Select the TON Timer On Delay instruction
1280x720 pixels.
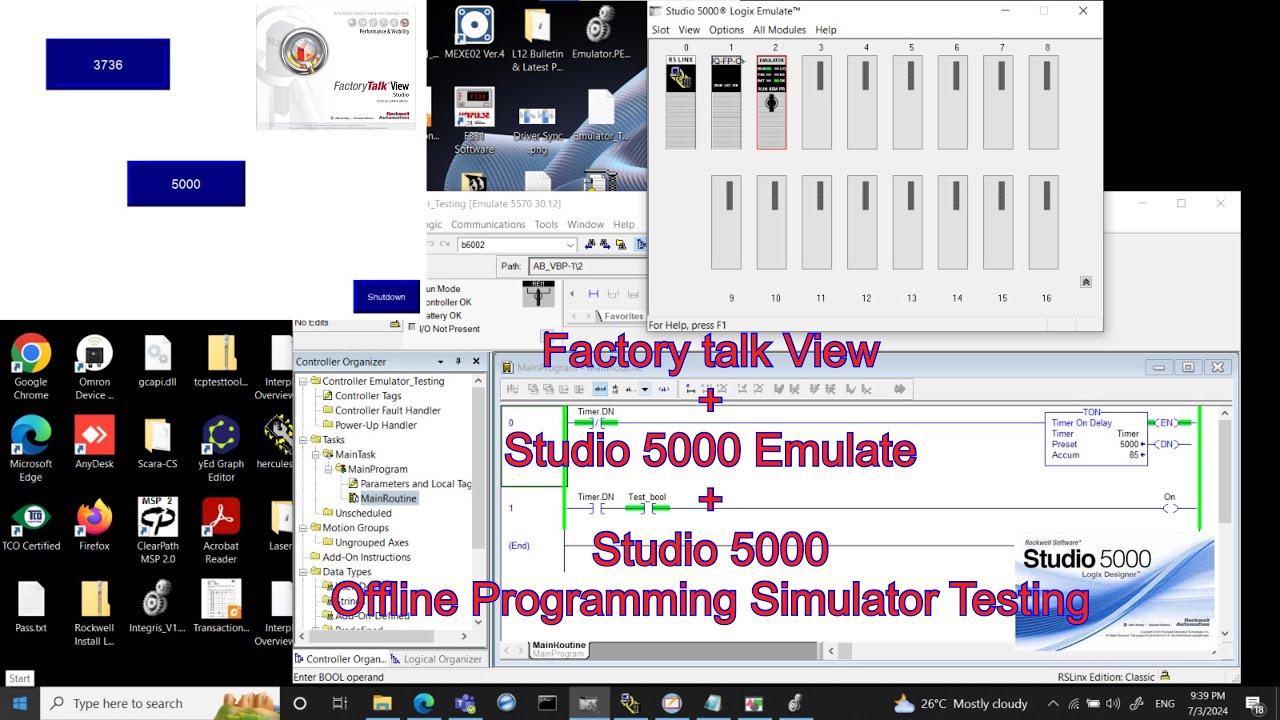(x=1096, y=439)
